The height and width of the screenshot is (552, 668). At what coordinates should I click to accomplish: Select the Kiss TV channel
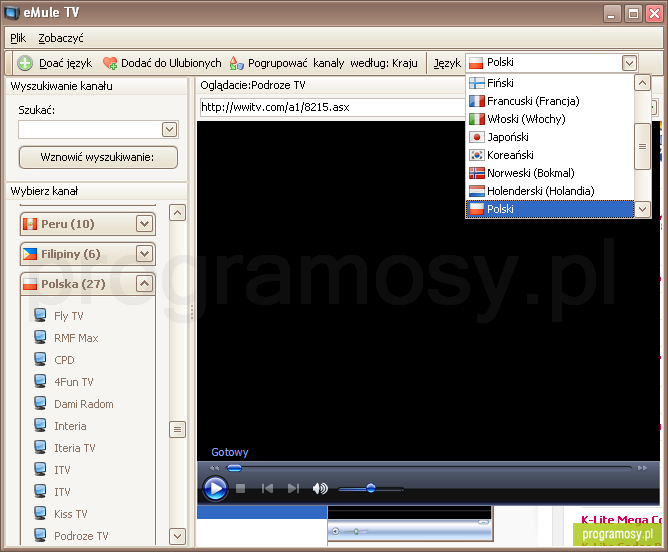tap(70, 514)
